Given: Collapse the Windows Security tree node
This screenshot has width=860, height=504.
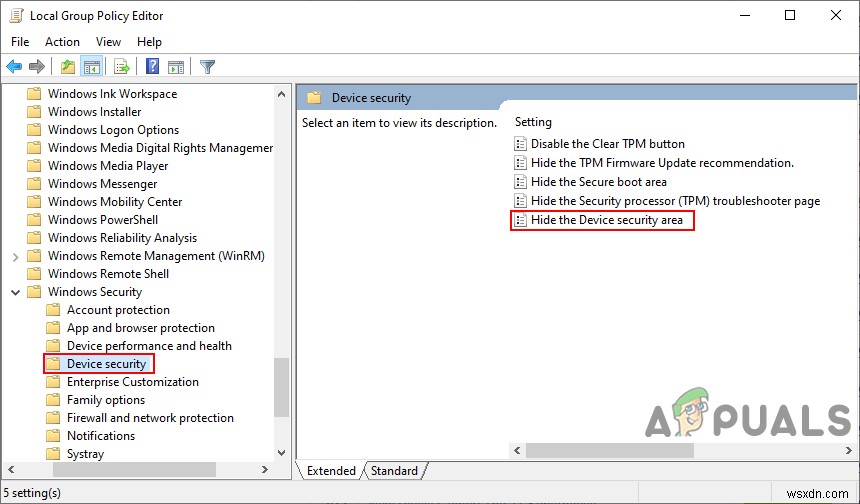Looking at the screenshot, I should (x=15, y=292).
